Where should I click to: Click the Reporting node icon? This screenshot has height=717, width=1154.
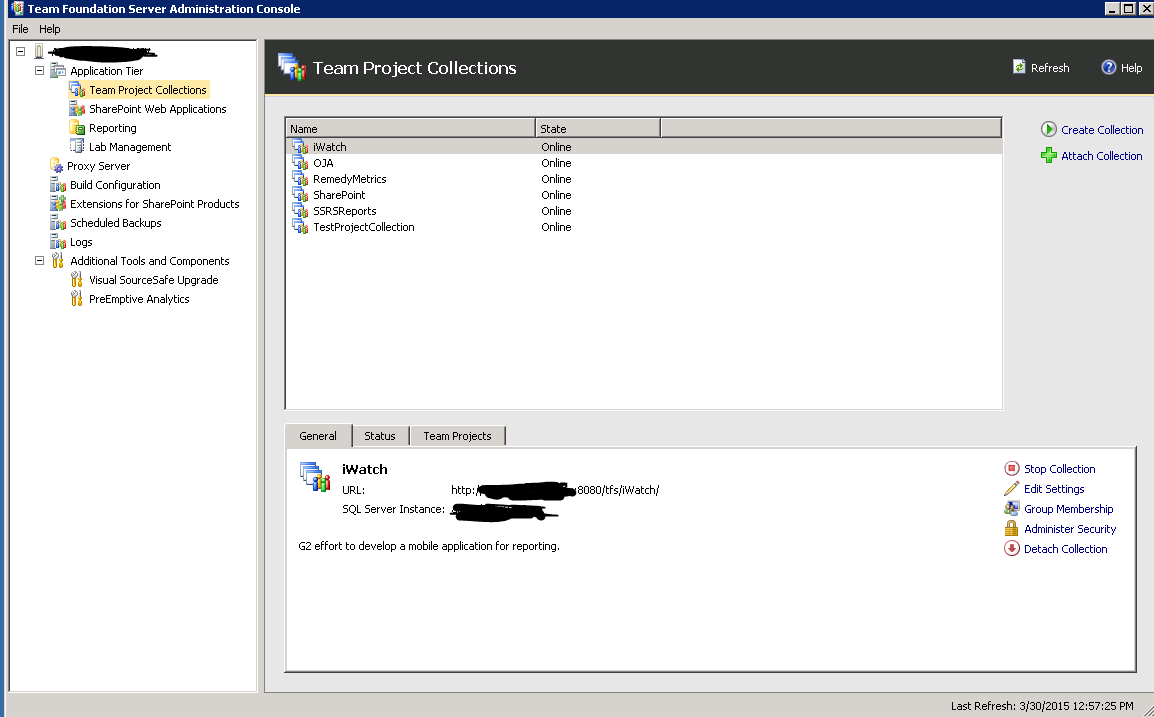click(77, 128)
